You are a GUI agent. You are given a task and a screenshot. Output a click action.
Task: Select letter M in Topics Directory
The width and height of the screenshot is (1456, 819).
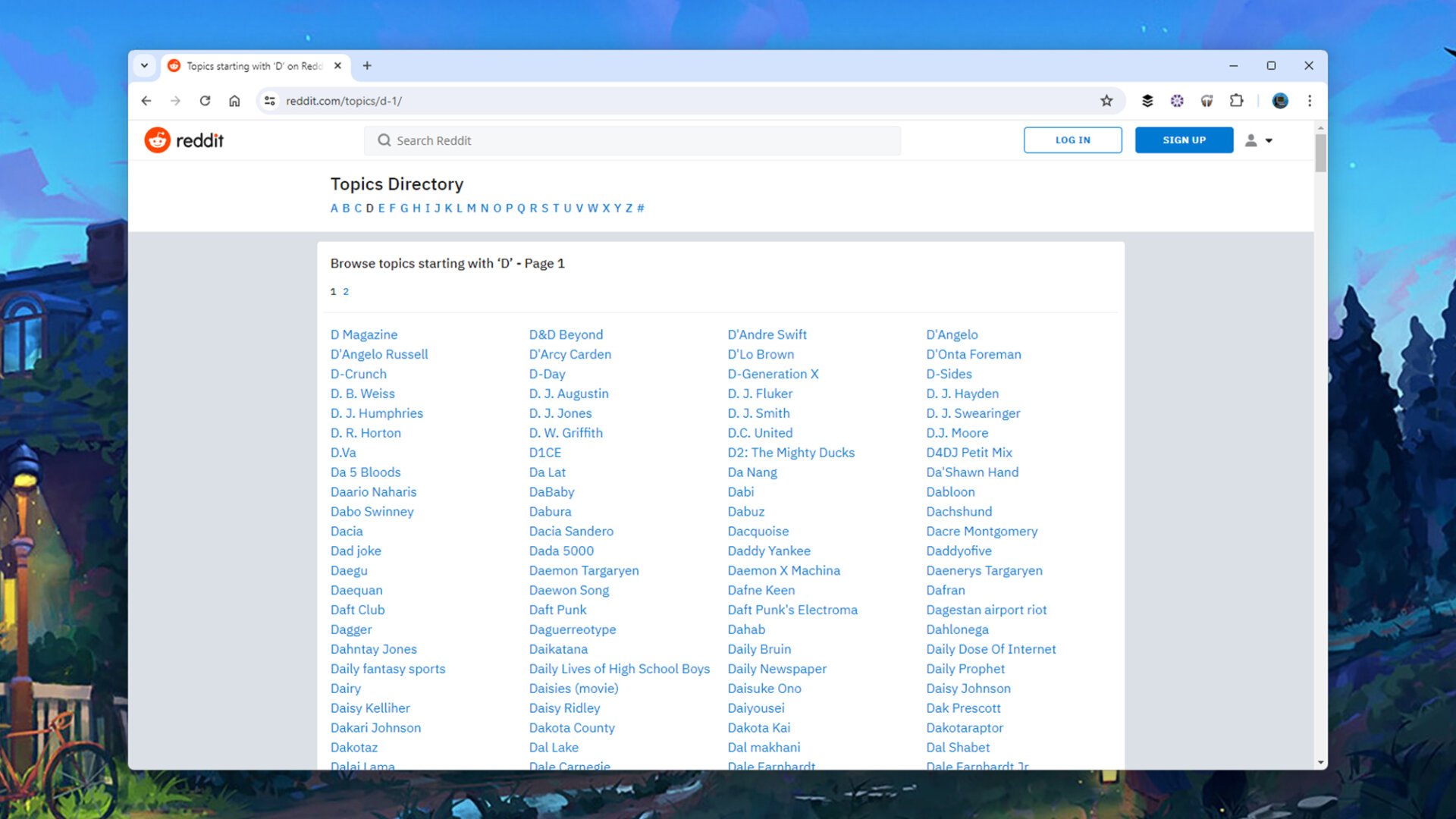471,208
